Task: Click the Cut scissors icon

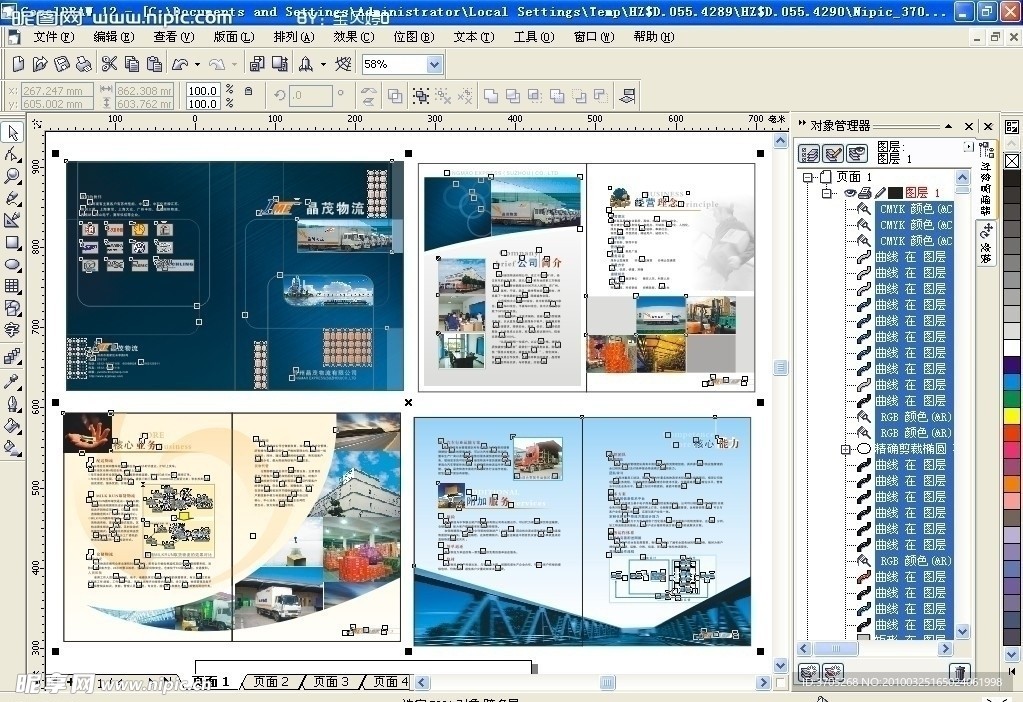Action: point(109,64)
